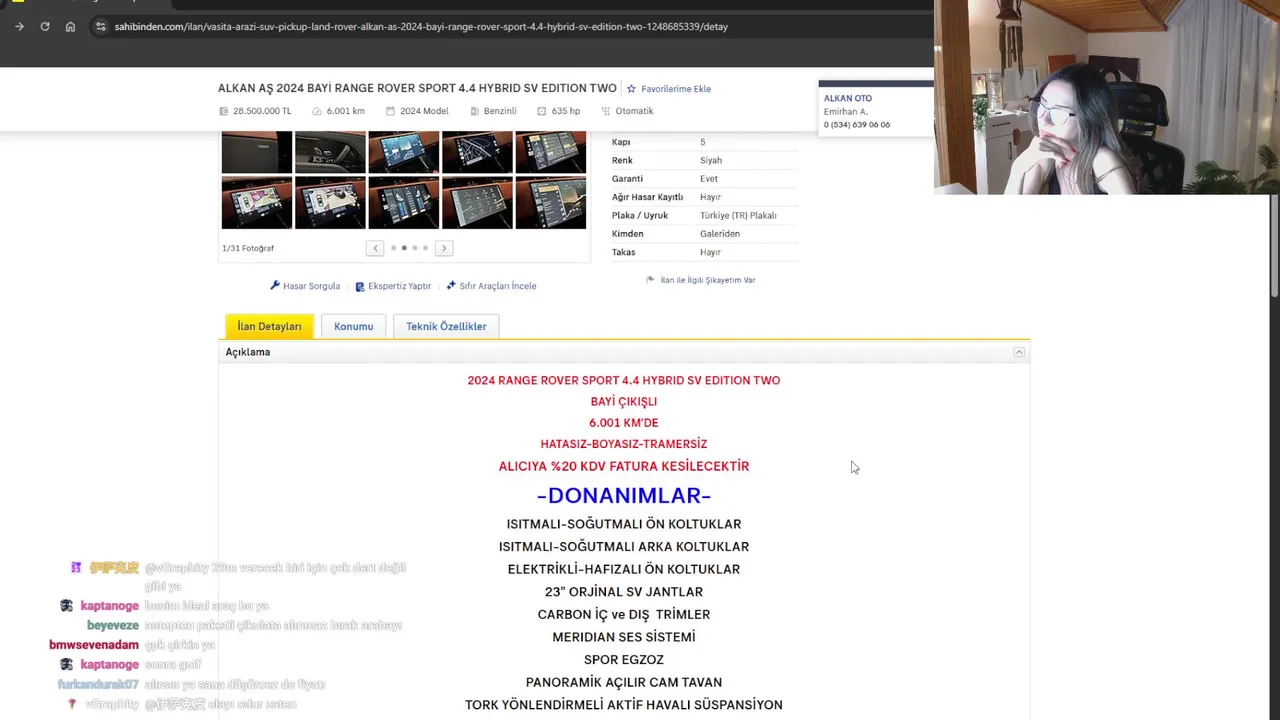
Task: Click the flag icon for listing complaint
Action: coord(650,280)
